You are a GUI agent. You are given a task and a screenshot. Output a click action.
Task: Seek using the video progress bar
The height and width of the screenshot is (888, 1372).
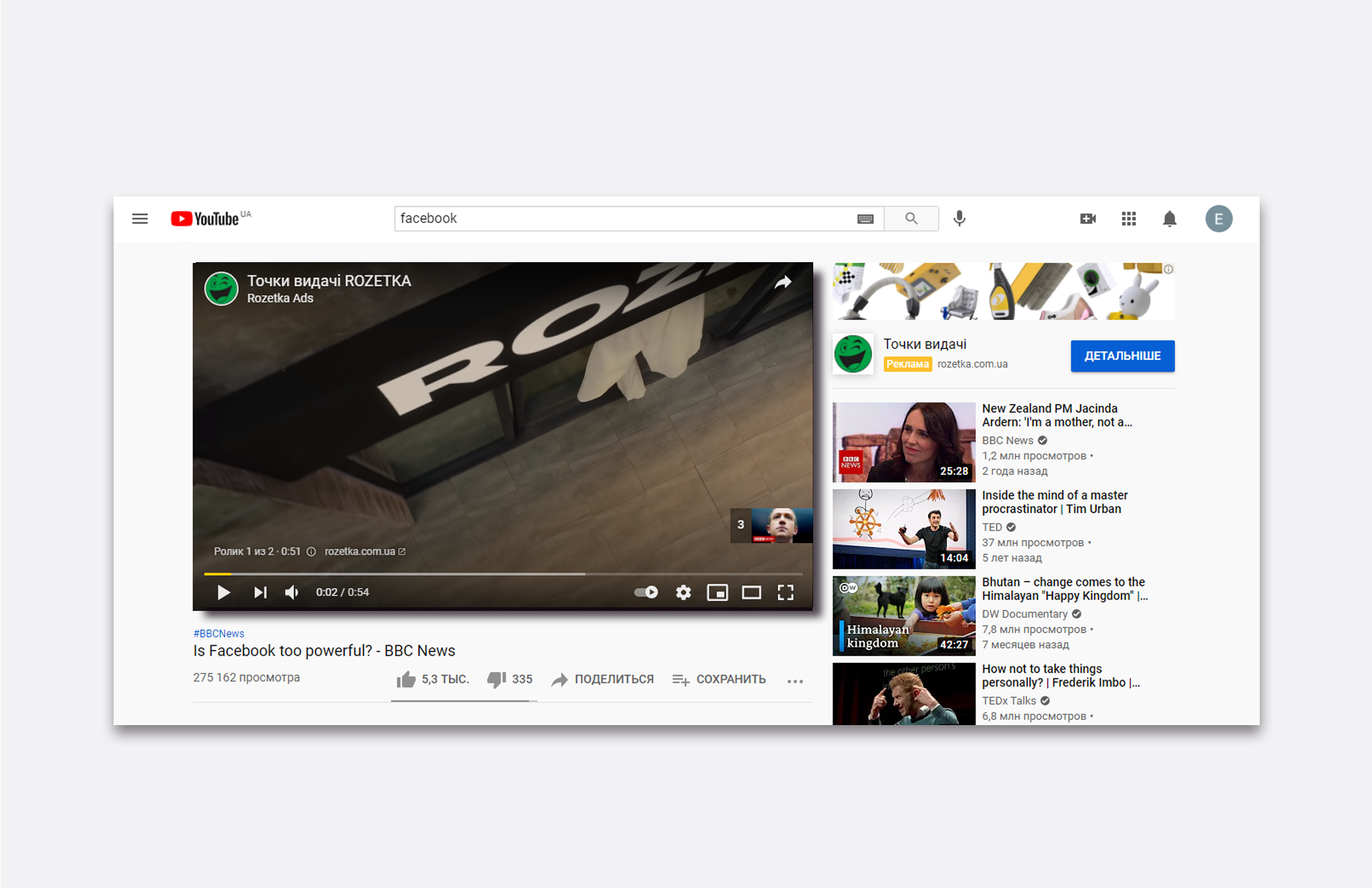pyautogui.click(x=429, y=574)
